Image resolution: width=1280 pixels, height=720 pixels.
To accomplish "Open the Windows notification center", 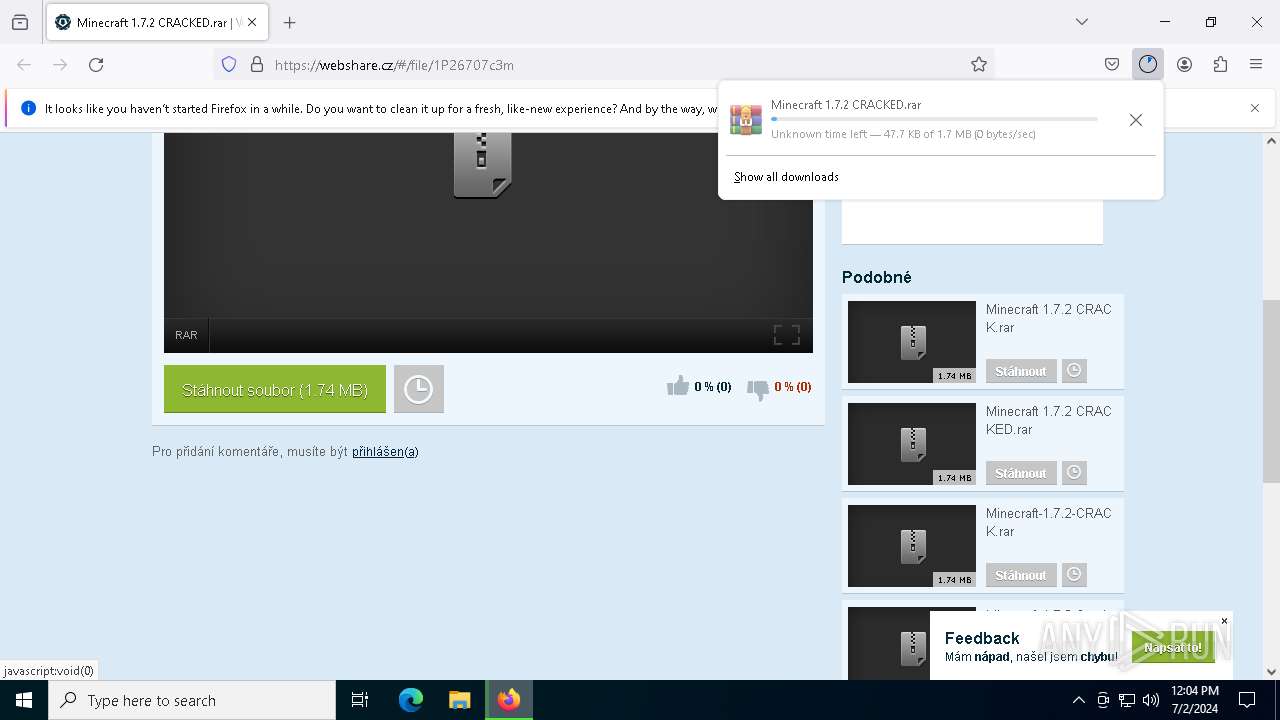I will 1247,700.
